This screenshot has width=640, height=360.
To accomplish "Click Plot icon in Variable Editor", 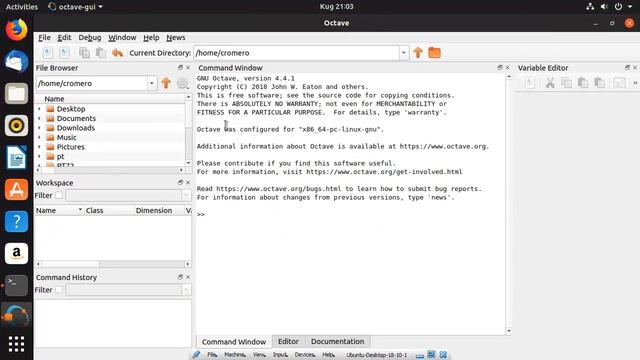I will click(619, 83).
